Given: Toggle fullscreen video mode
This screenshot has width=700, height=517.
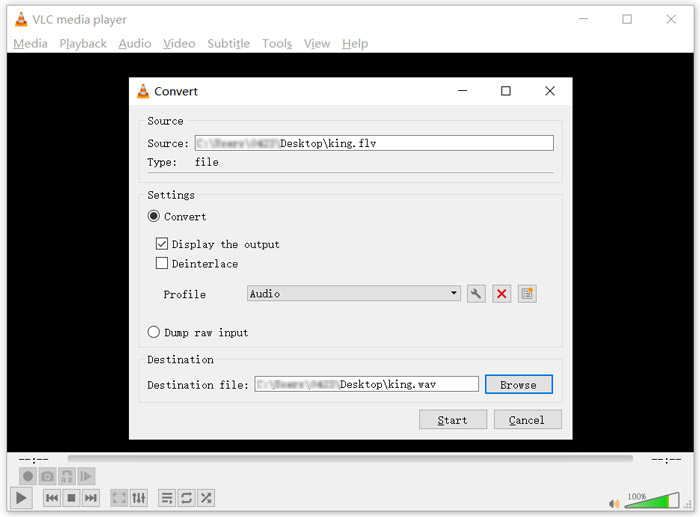Looking at the screenshot, I should [x=119, y=498].
